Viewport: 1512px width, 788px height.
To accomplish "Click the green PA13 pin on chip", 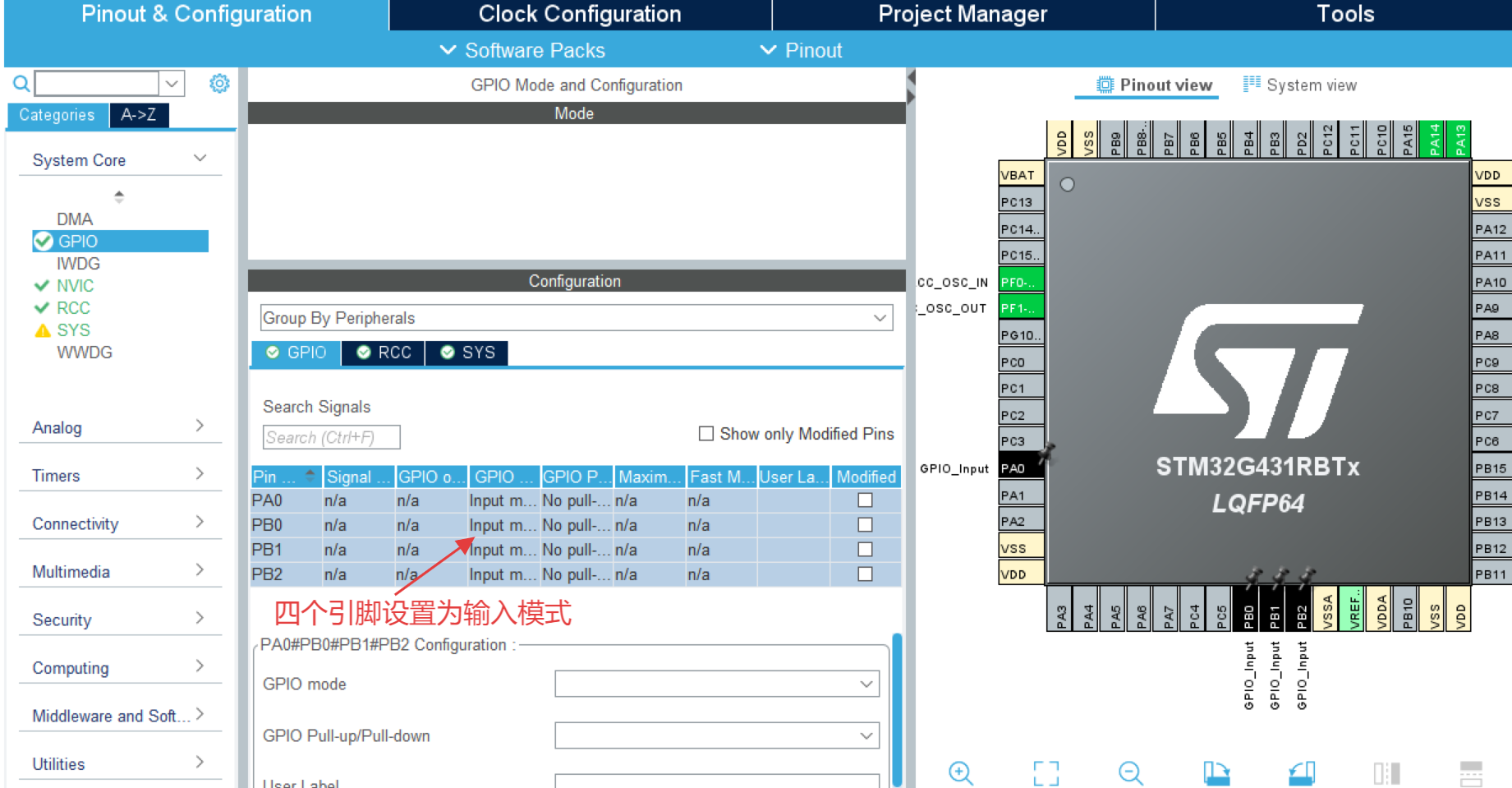I will pos(1459,139).
